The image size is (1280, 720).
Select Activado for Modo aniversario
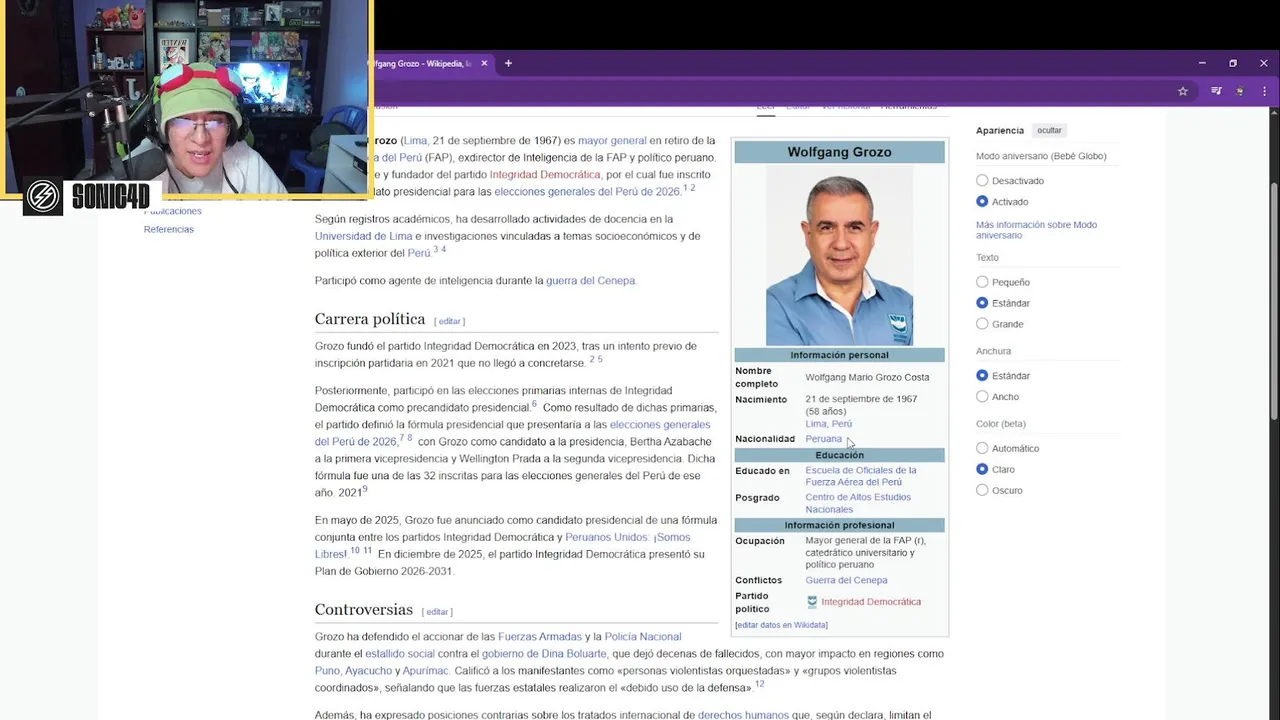982,202
